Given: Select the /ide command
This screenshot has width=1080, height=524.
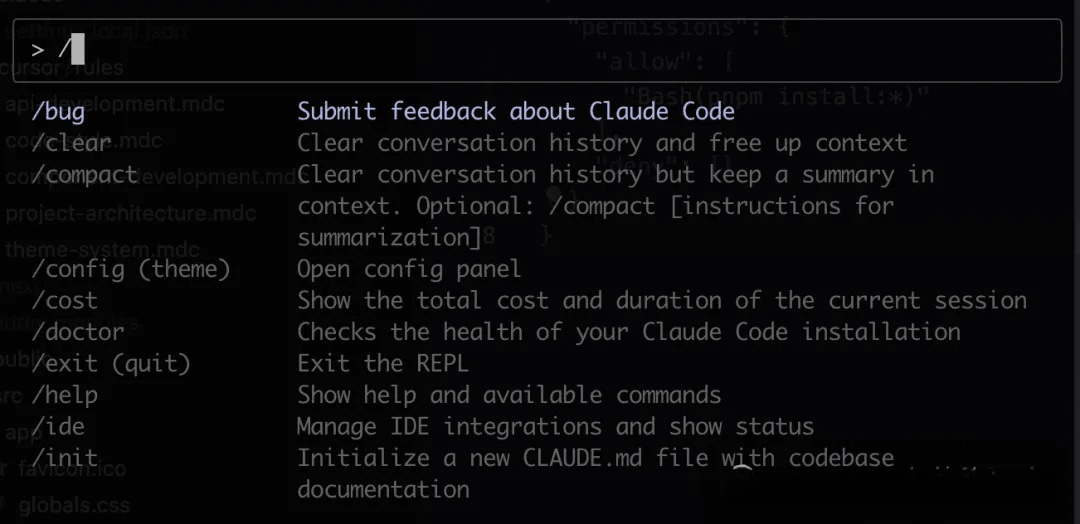Looking at the screenshot, I should (58, 427).
